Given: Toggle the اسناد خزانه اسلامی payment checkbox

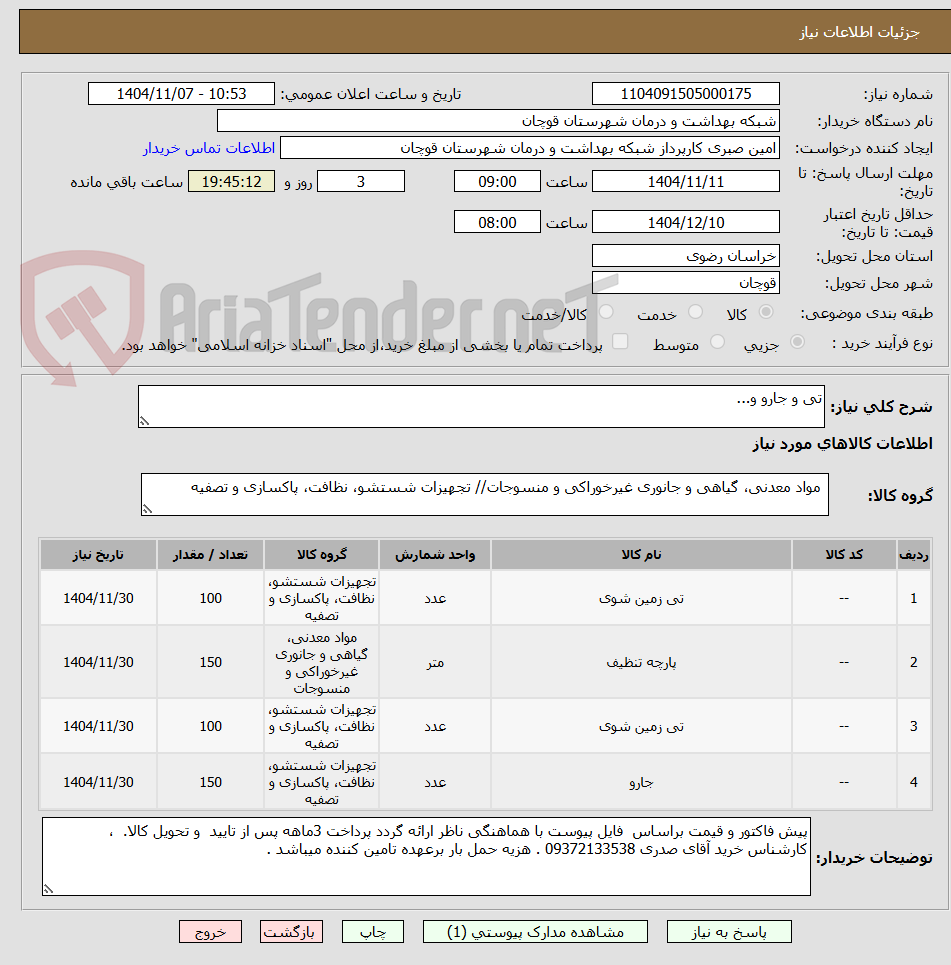Looking at the screenshot, I should 620,342.
